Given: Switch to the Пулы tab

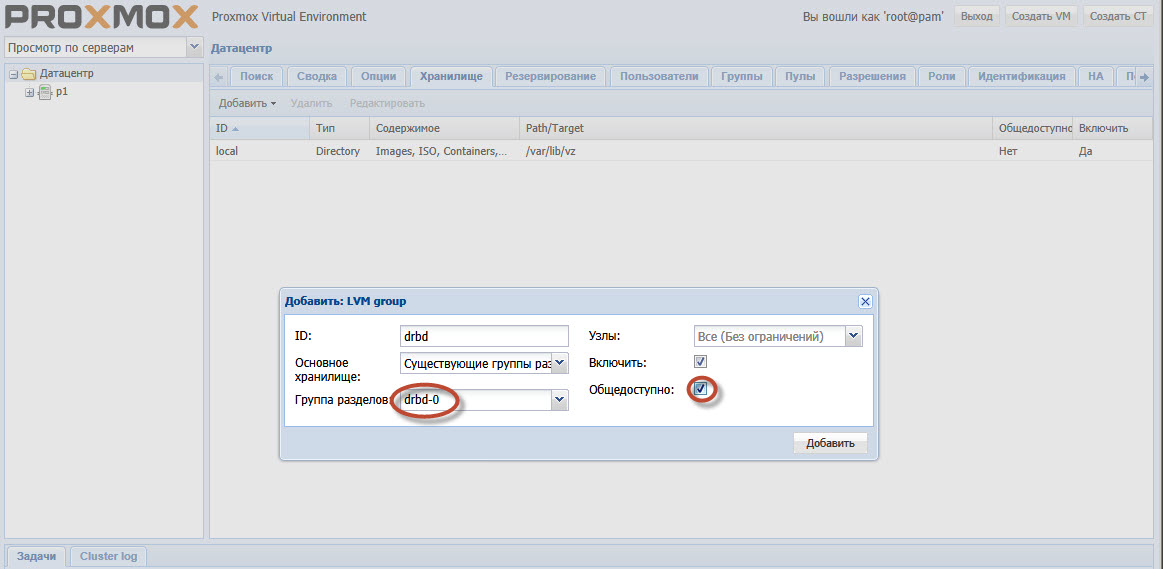Looking at the screenshot, I should tap(800, 76).
